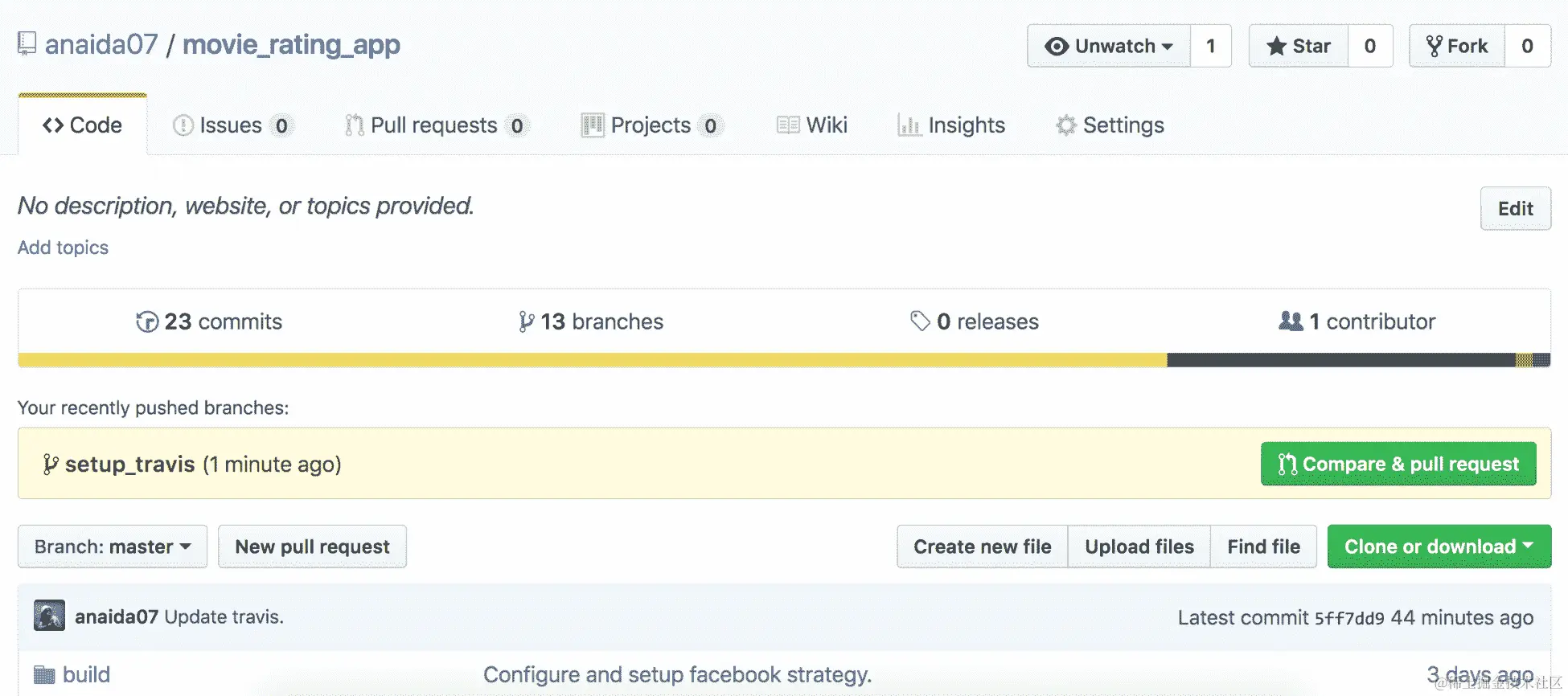Open the Unwatch dropdown
The width and height of the screenshot is (1568, 696).
click(x=1109, y=47)
